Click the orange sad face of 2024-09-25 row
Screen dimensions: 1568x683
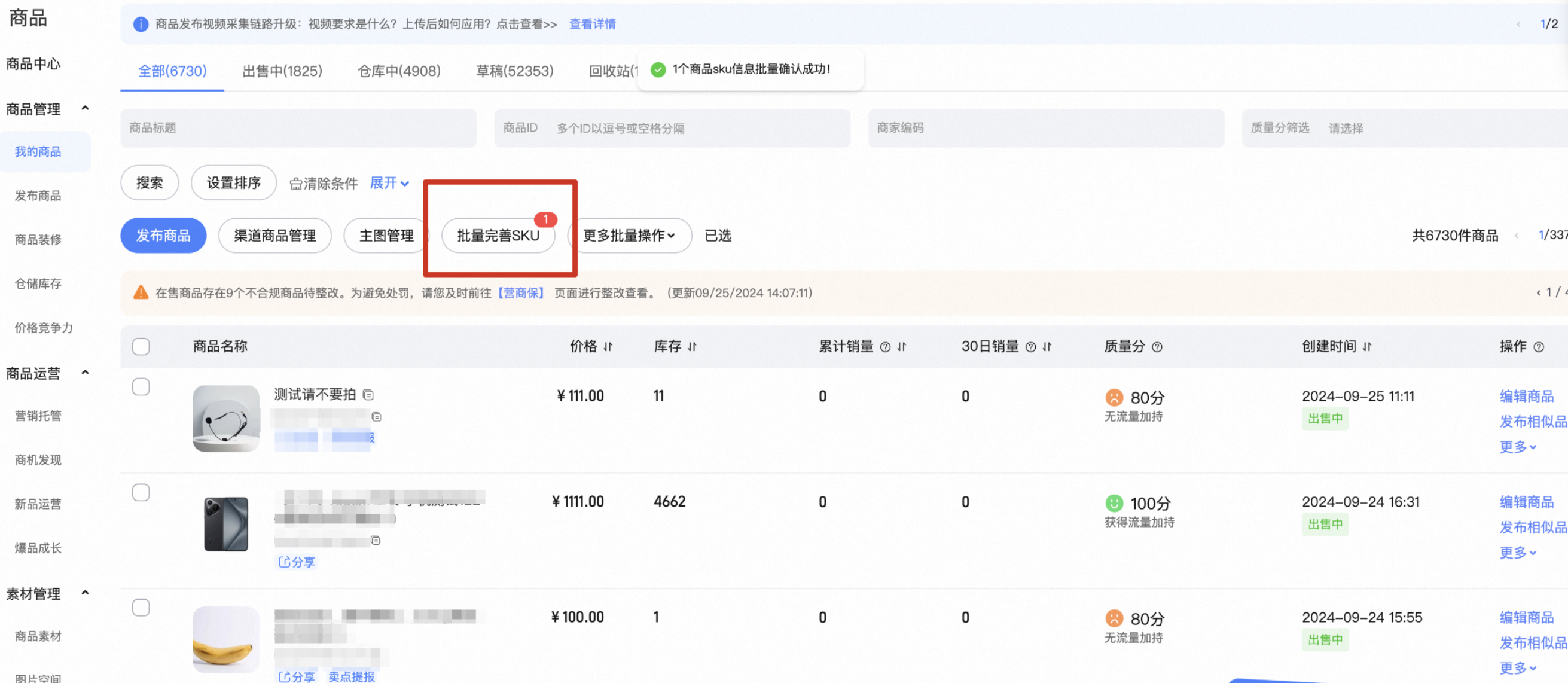click(x=1114, y=398)
